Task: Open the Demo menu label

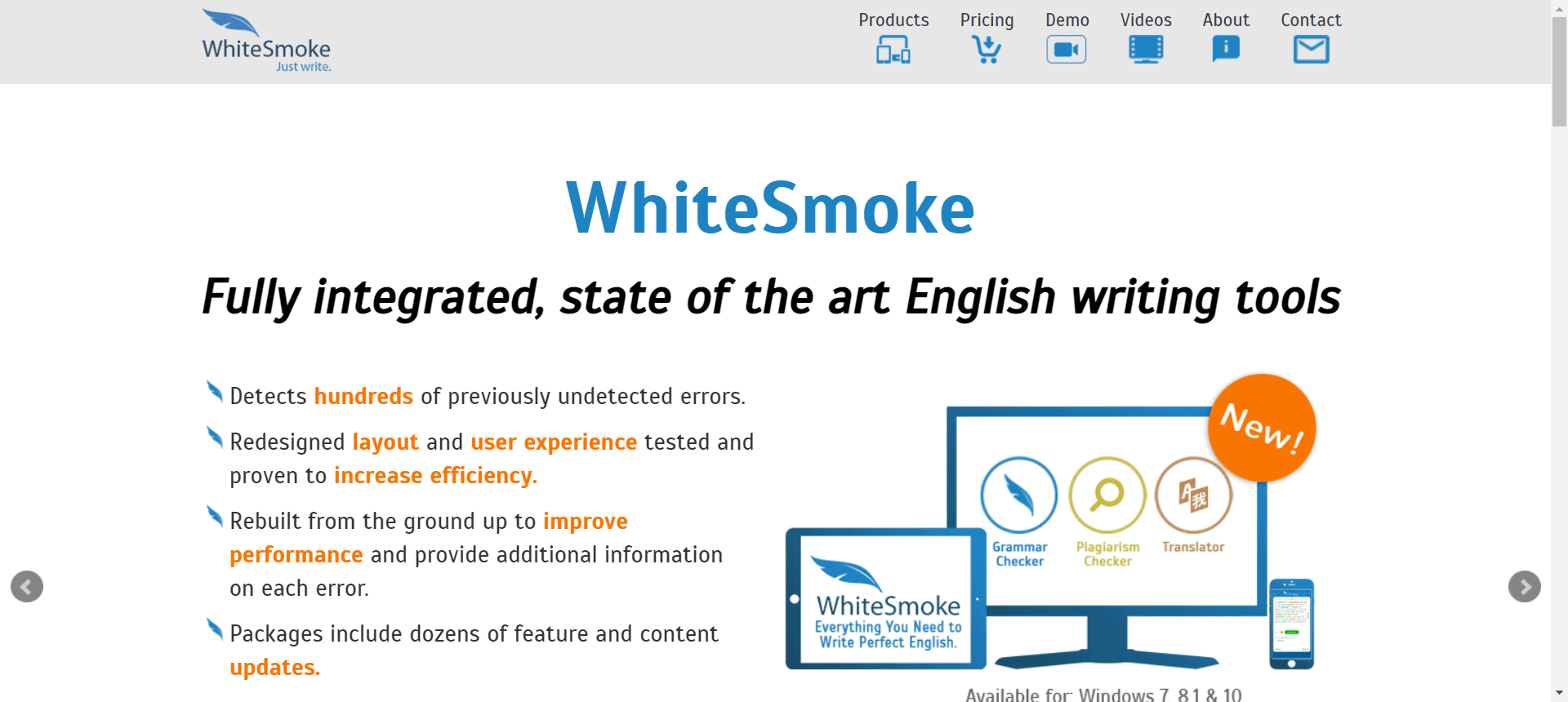Action: coord(1067,20)
